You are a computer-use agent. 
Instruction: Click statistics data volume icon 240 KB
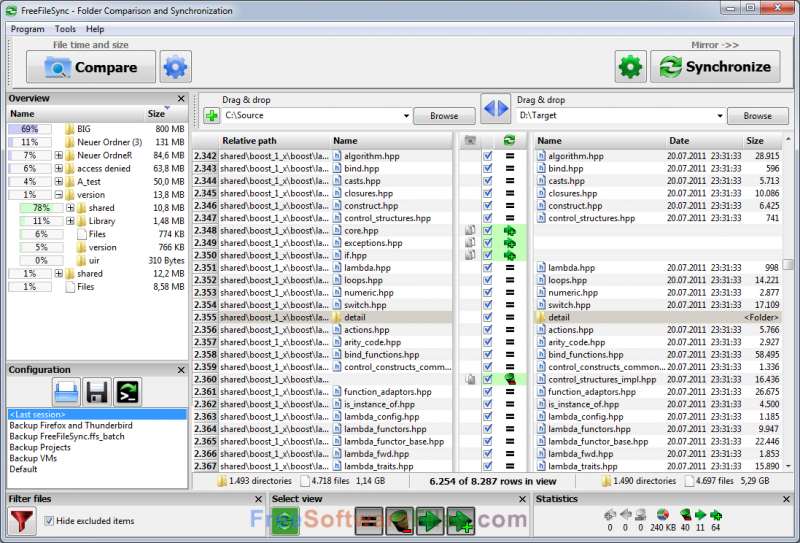tap(662, 515)
